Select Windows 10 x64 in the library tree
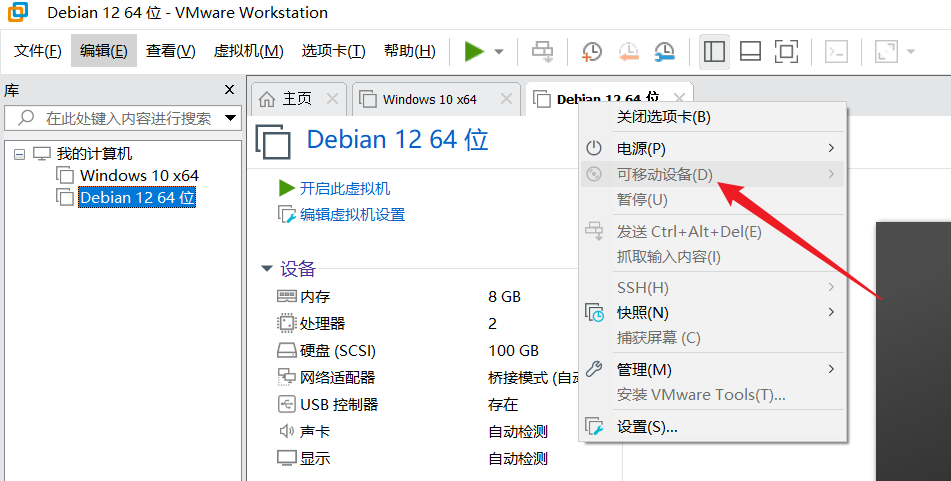Screen dimensions: 951x481 139,175
